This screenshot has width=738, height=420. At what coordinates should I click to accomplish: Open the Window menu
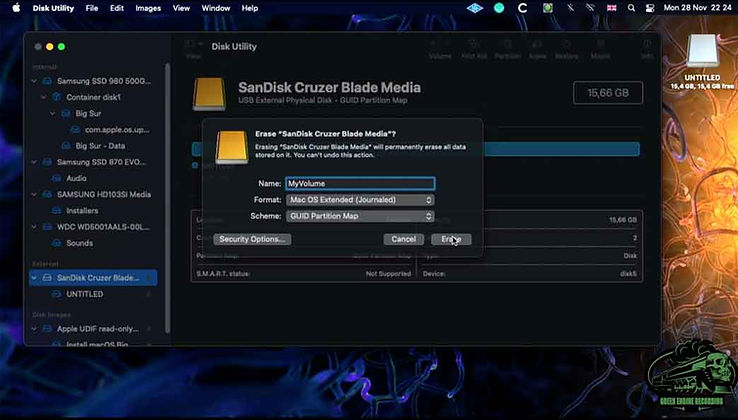pyautogui.click(x=216, y=8)
